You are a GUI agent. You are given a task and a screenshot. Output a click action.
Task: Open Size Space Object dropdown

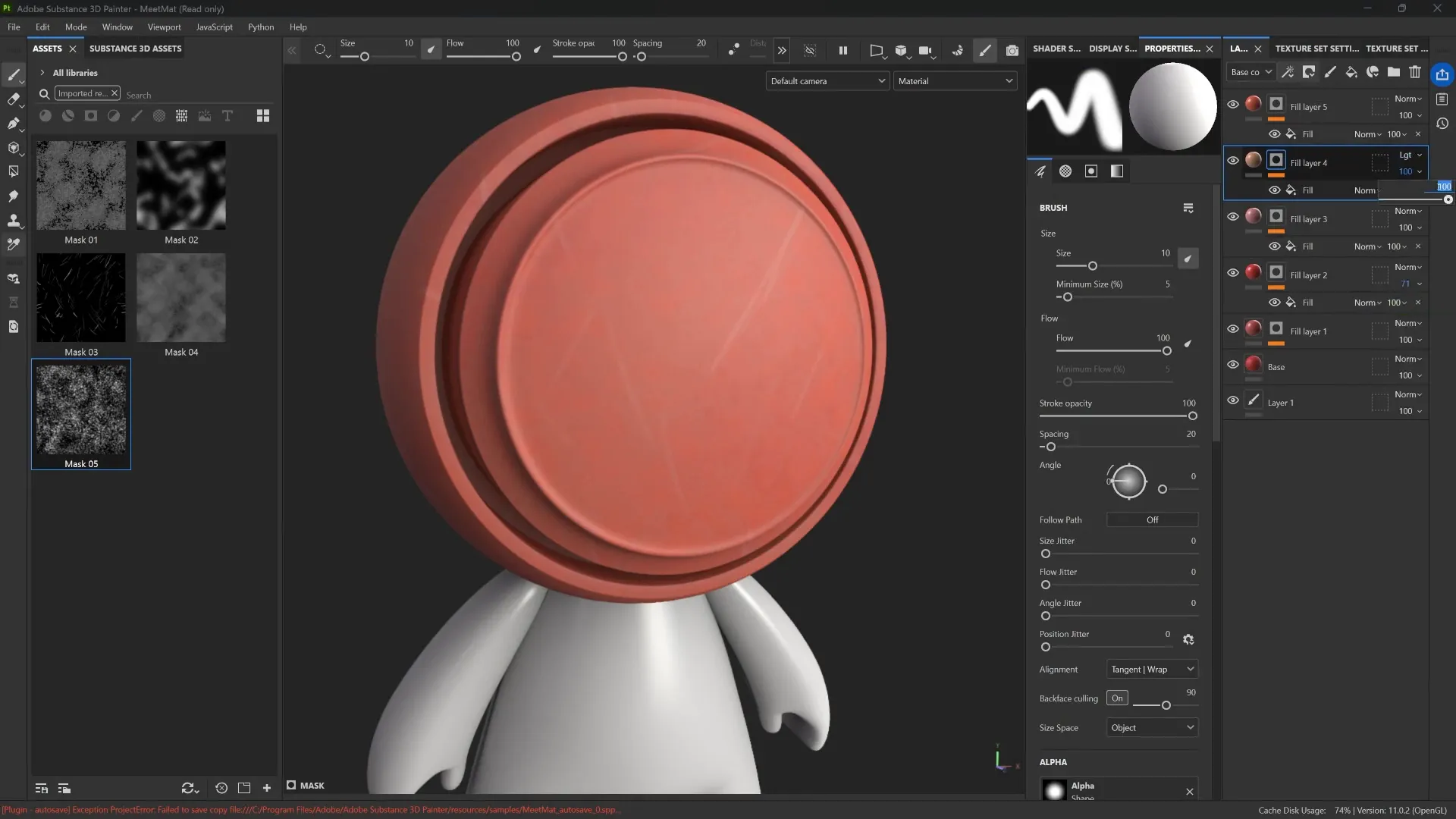(1152, 728)
